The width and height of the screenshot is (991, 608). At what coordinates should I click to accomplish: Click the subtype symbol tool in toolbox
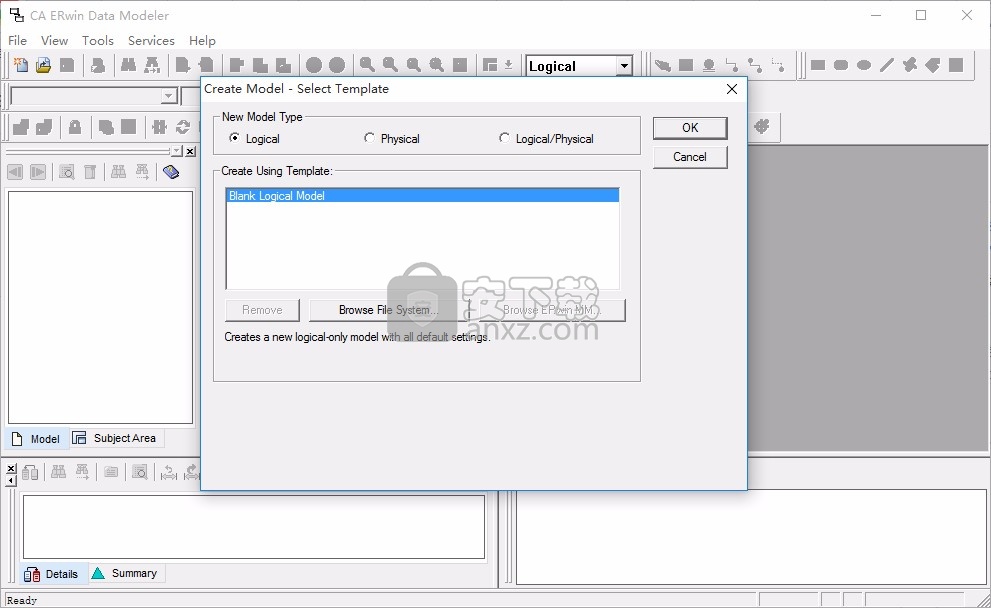708,65
